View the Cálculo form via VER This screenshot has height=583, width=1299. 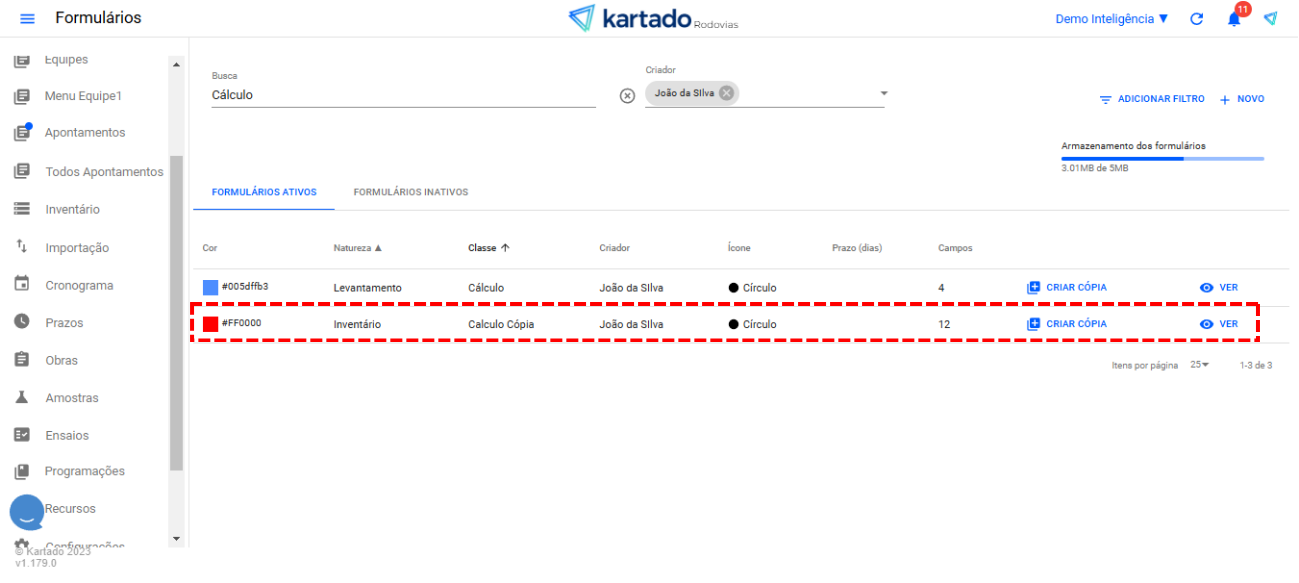(x=1219, y=287)
